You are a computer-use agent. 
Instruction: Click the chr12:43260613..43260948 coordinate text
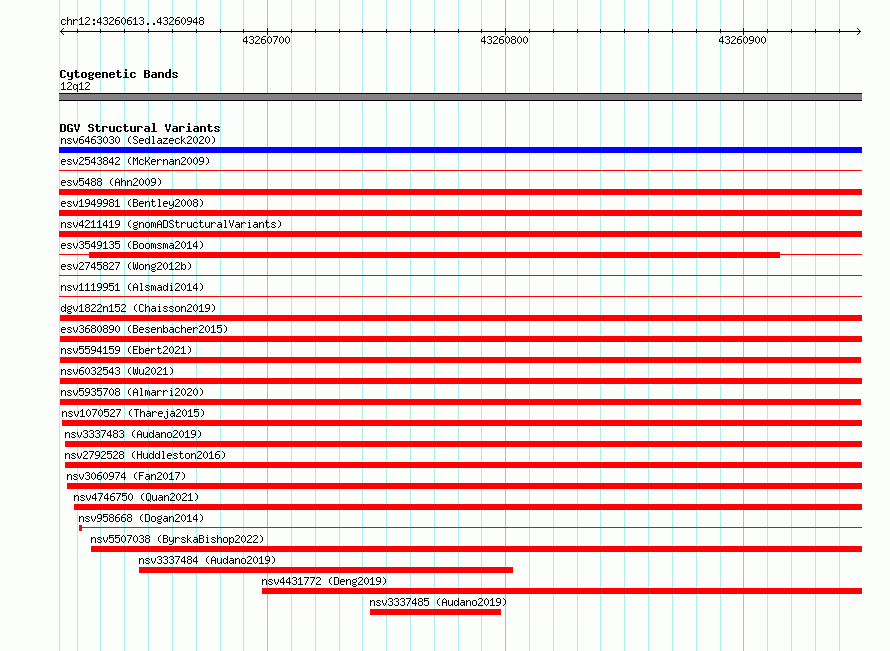click(x=132, y=21)
